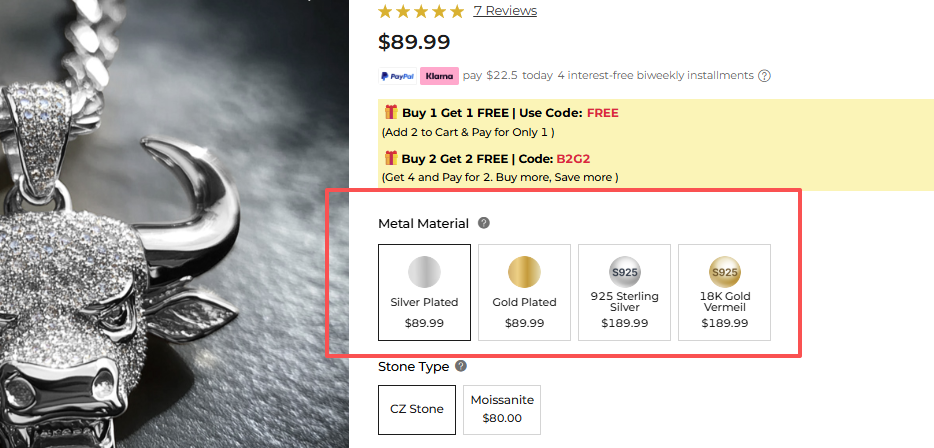Open the 7 Reviews link
This screenshot has height=448, width=934.
pos(505,11)
